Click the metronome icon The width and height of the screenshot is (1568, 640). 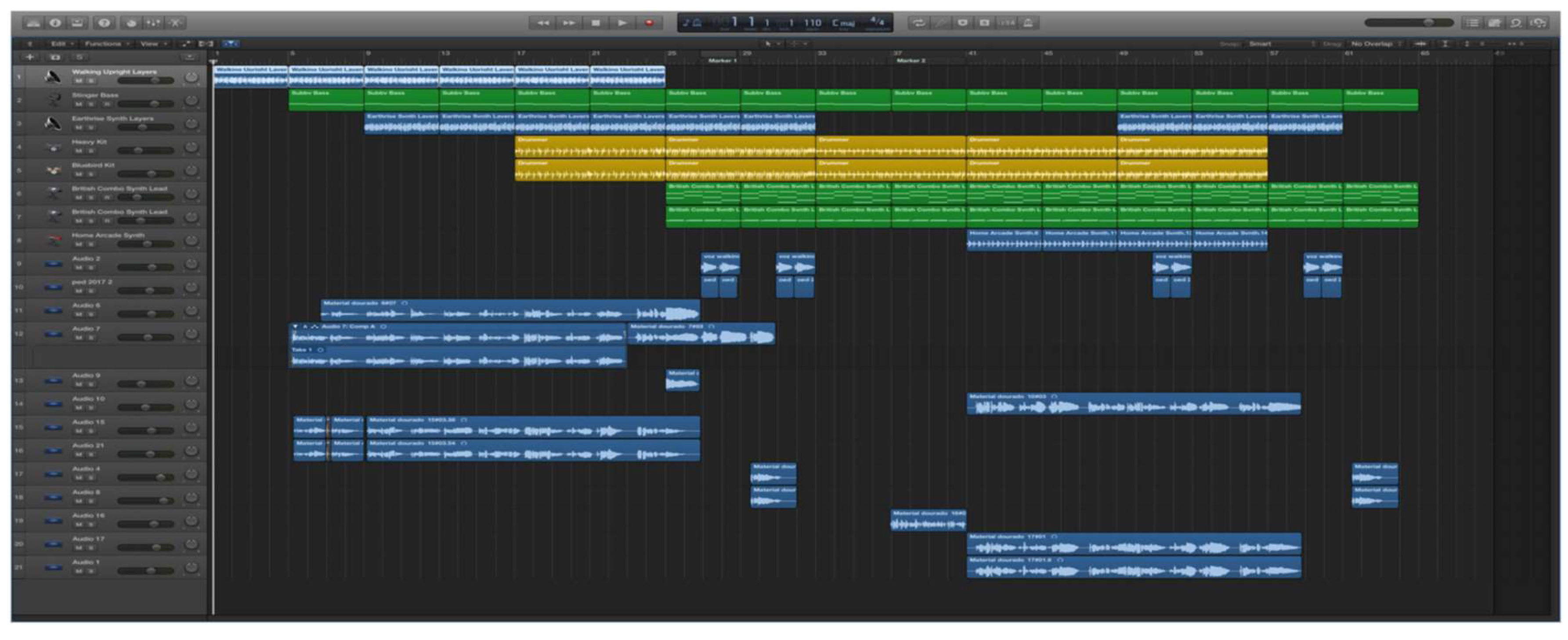[1028, 23]
